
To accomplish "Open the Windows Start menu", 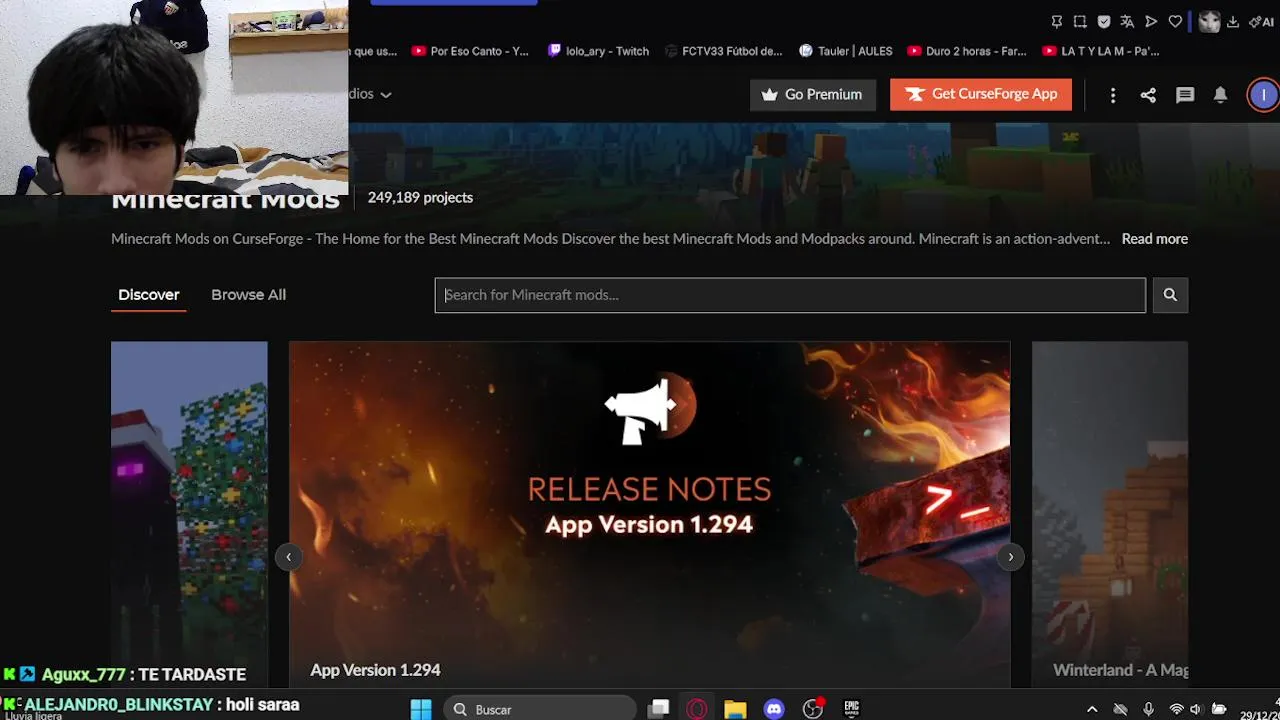I will (421, 709).
